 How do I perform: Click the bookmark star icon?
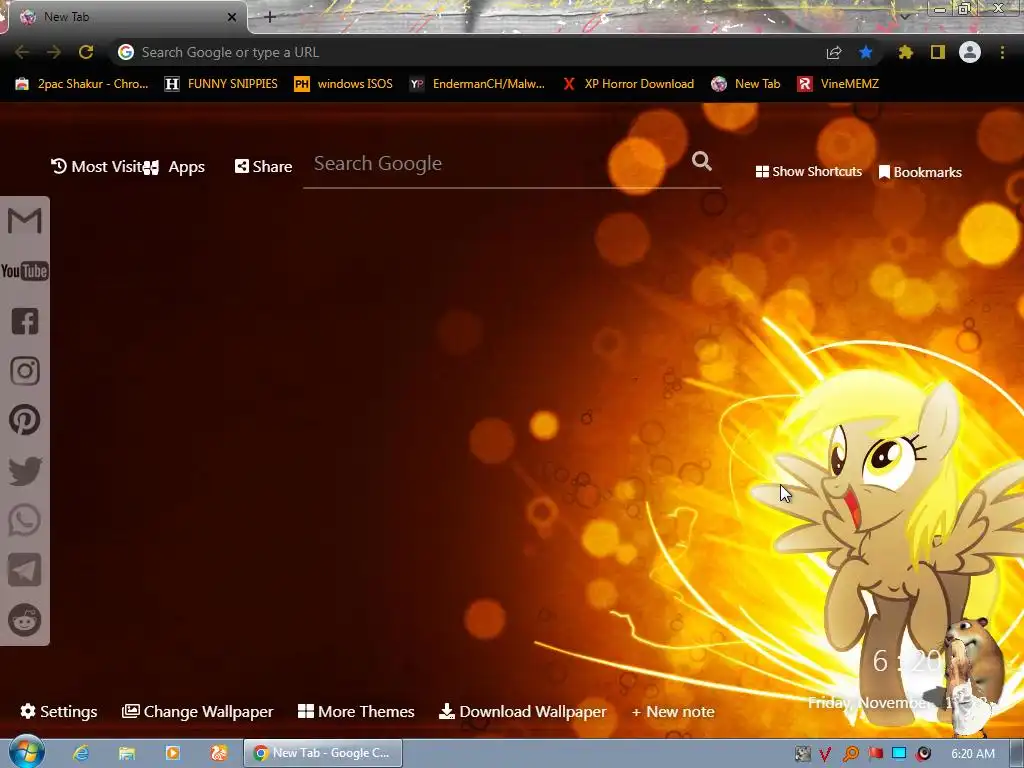pos(866,52)
